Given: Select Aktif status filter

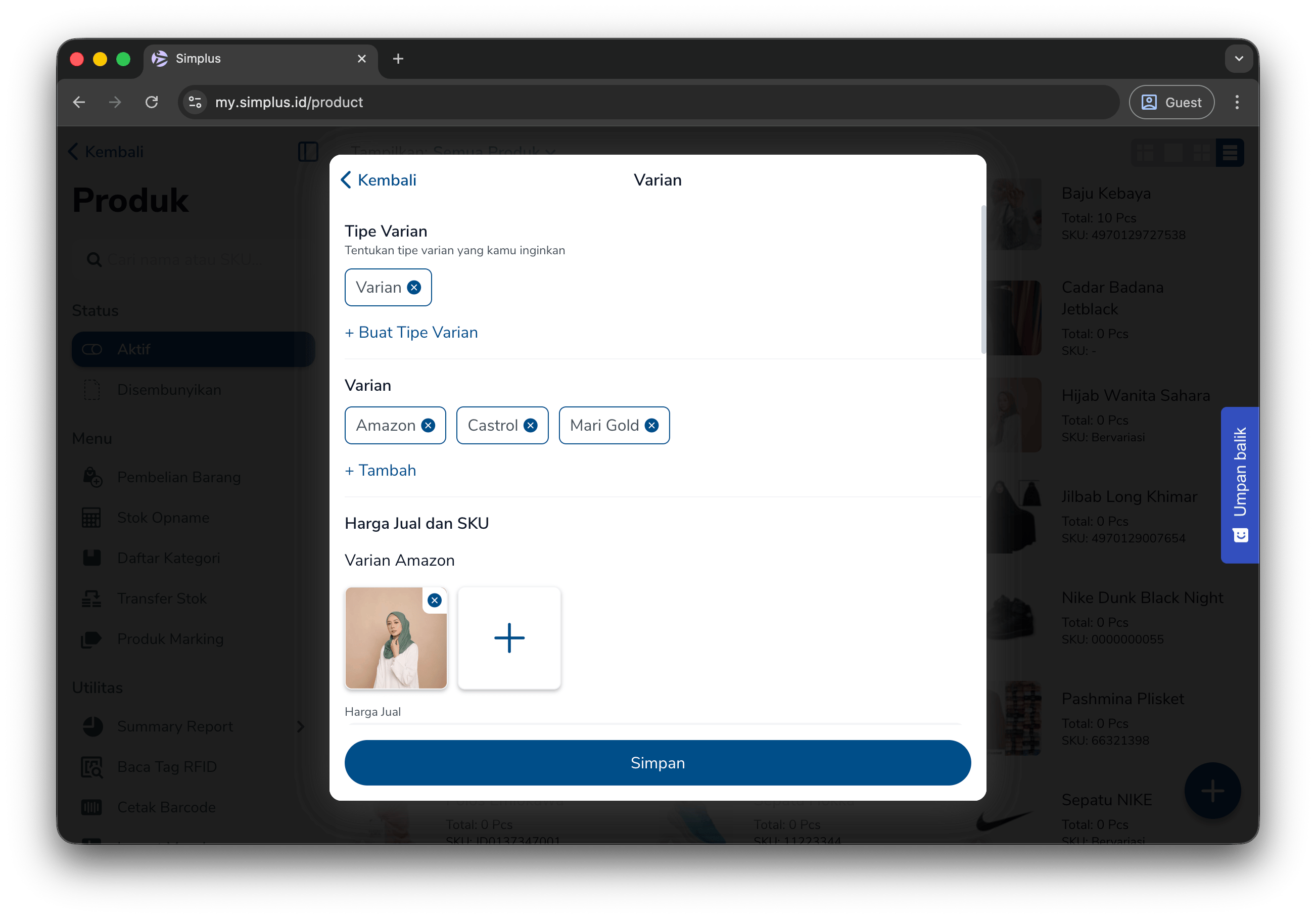Looking at the screenshot, I should coord(193,349).
